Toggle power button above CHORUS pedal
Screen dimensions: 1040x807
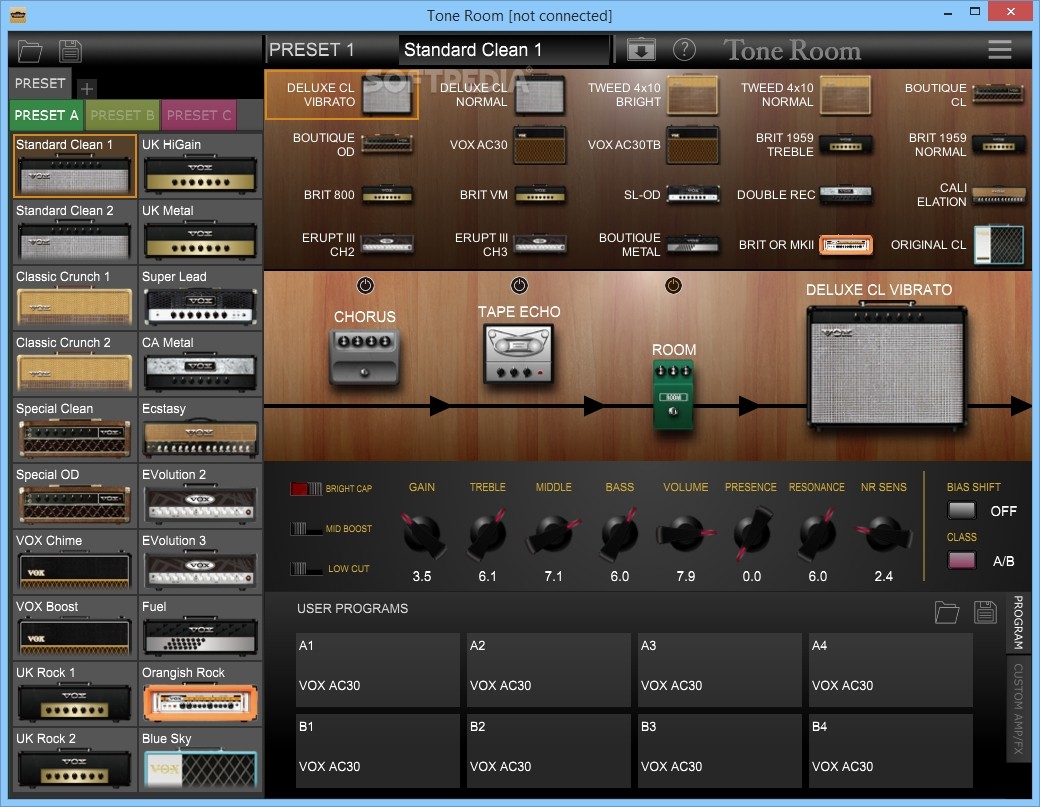(365, 286)
